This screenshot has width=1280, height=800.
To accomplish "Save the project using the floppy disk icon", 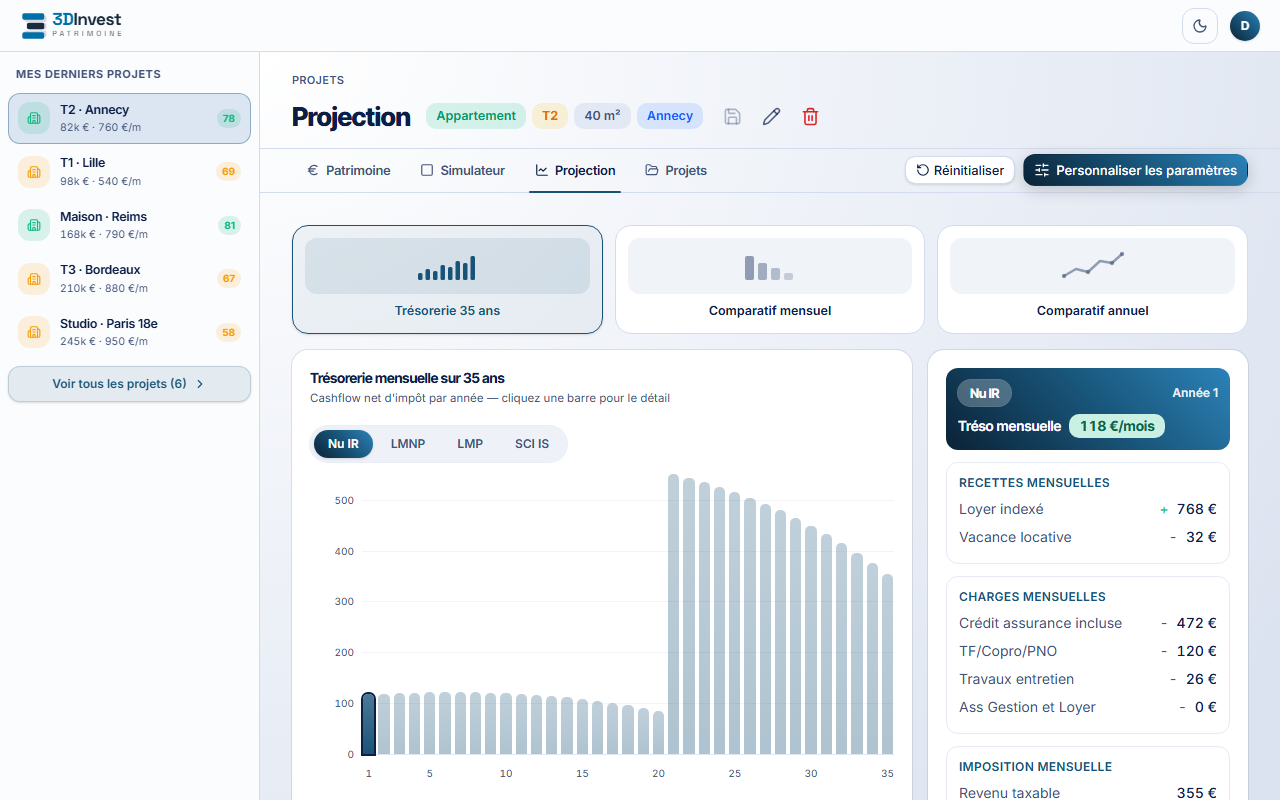I will click(732, 117).
